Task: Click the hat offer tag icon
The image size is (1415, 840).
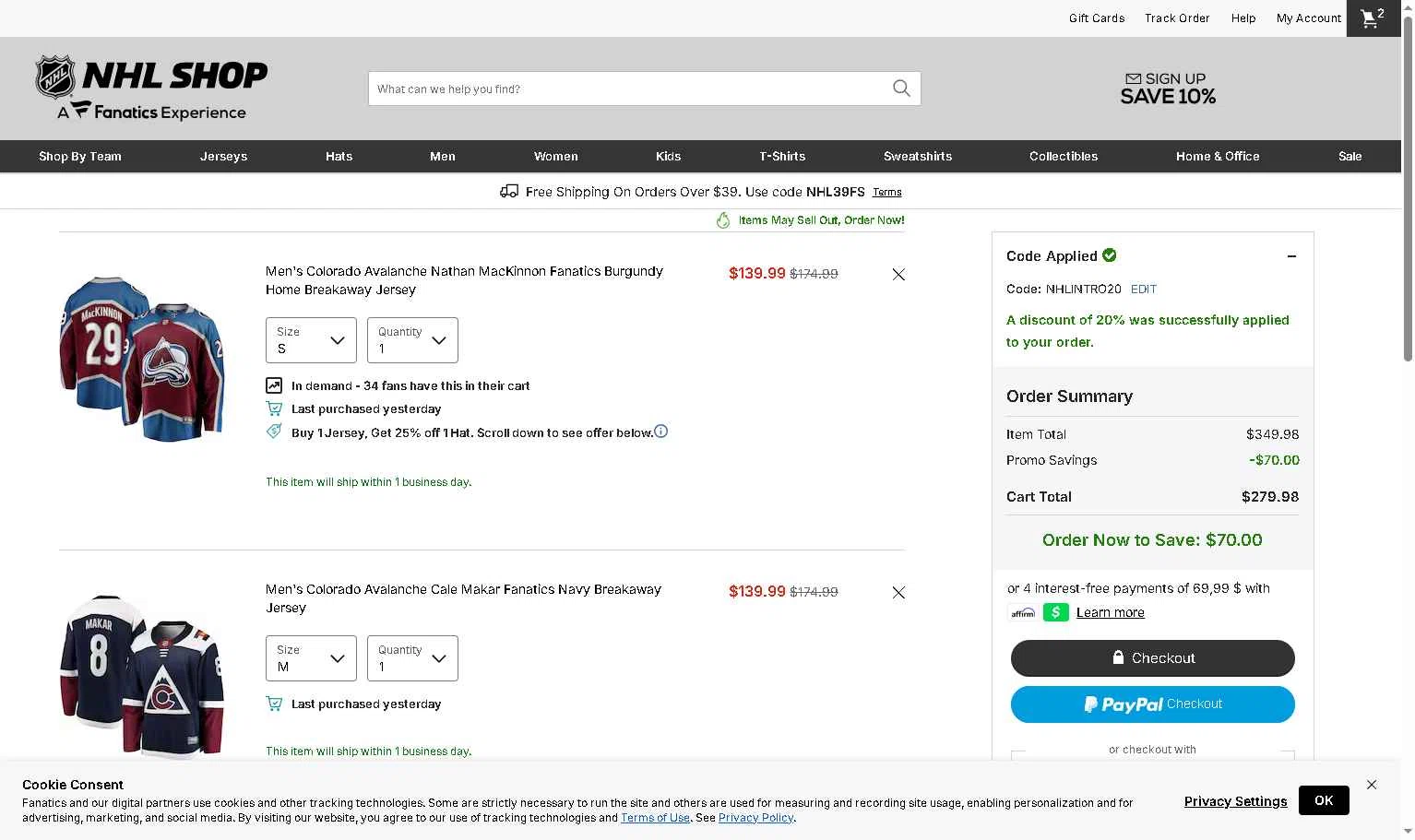Action: [274, 432]
